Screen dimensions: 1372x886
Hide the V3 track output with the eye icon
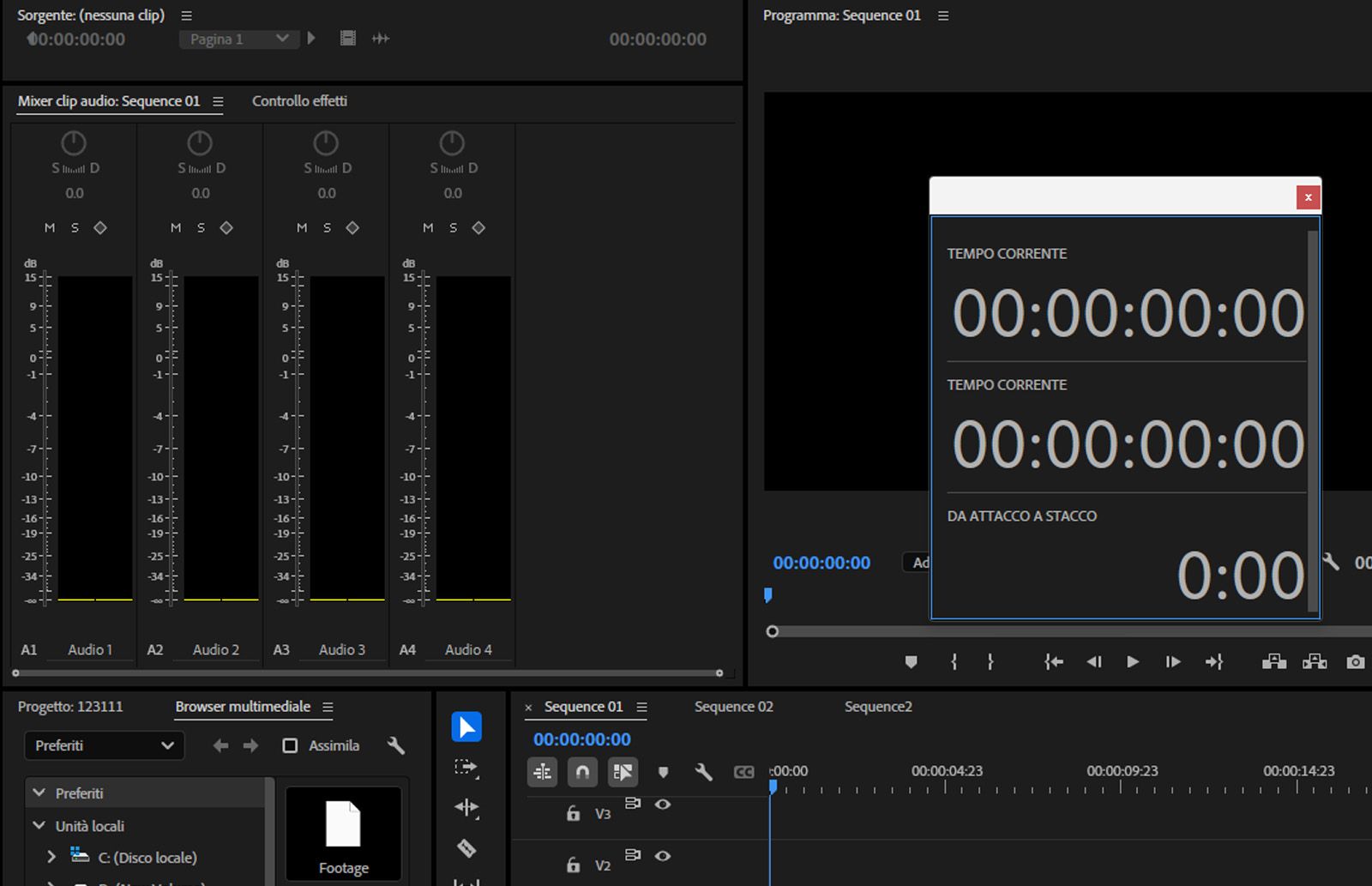[x=663, y=805]
